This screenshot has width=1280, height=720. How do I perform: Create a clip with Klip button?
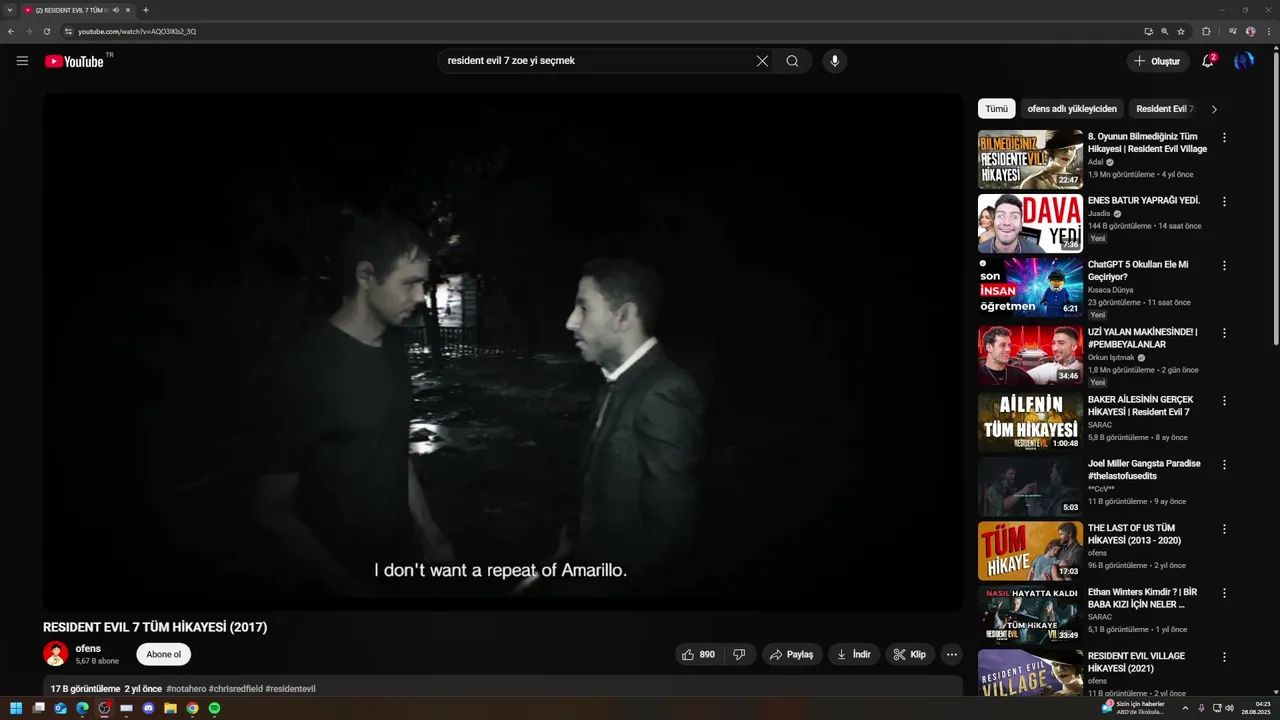910,654
